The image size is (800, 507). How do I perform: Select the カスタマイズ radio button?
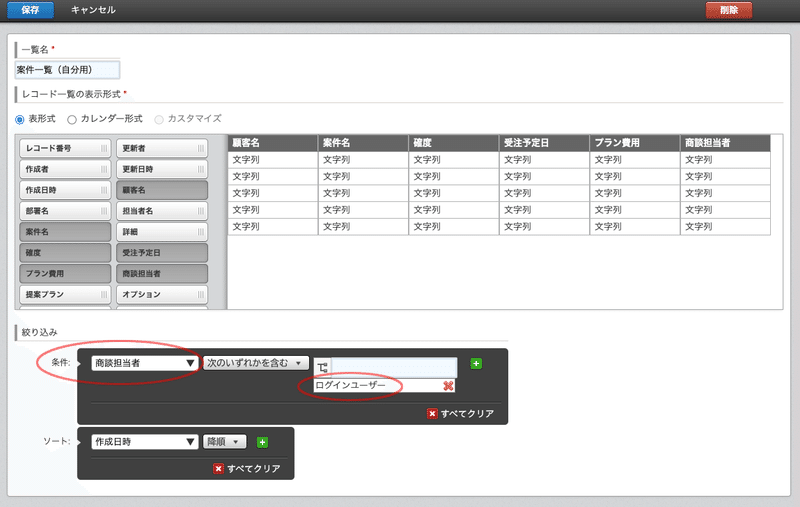click(x=159, y=119)
